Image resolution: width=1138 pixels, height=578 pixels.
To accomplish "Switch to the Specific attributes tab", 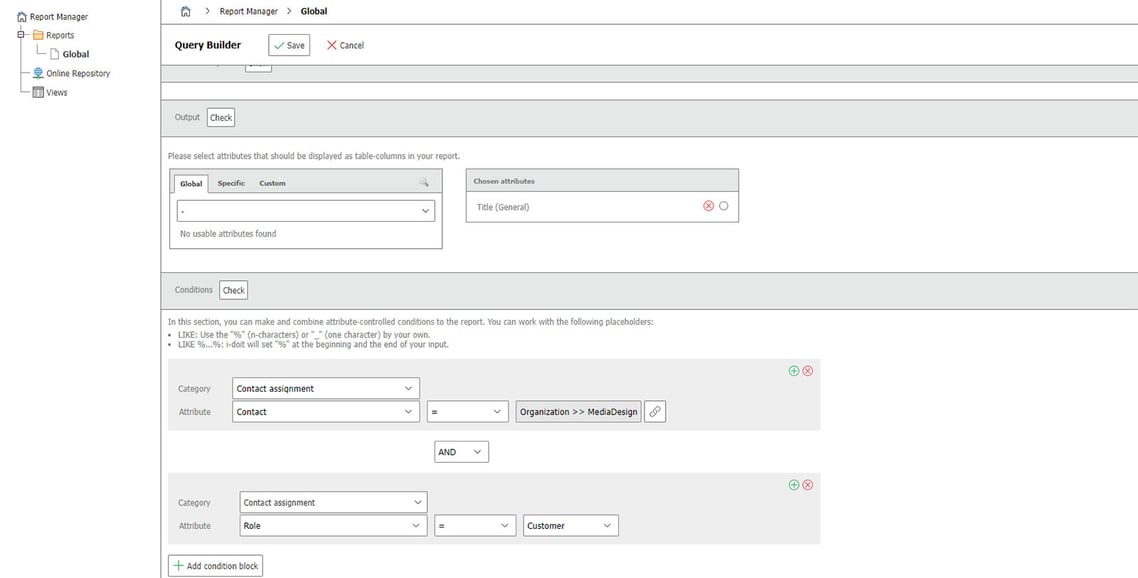I will [x=231, y=183].
